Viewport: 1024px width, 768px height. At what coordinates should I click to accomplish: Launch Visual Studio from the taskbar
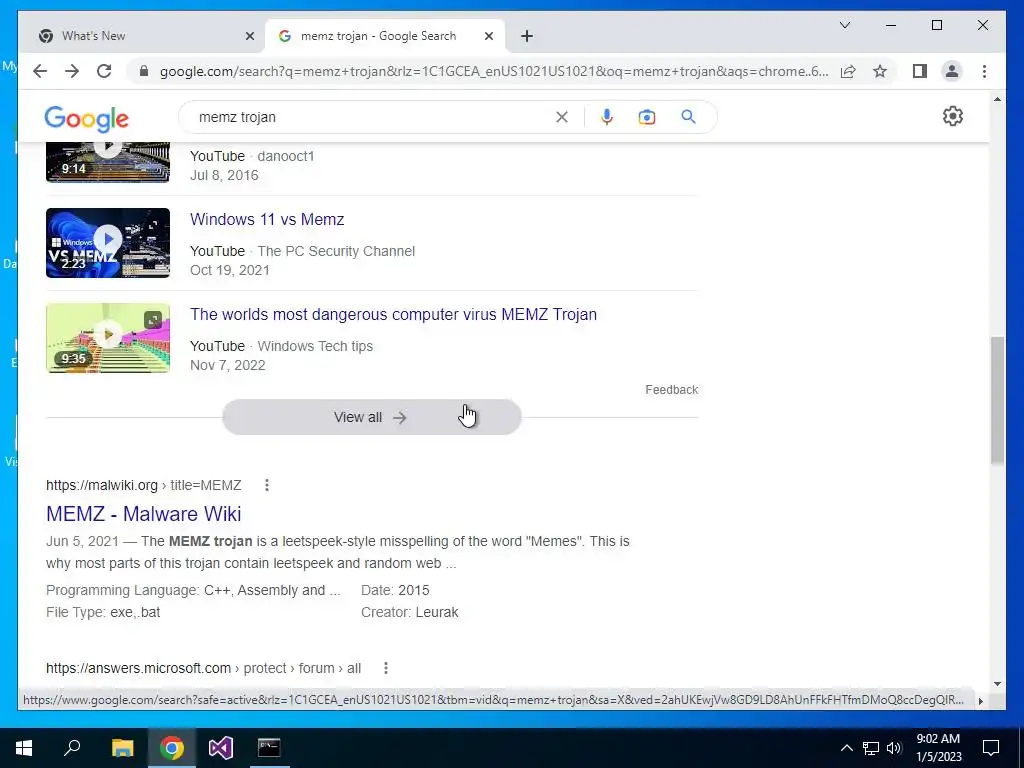(221, 748)
